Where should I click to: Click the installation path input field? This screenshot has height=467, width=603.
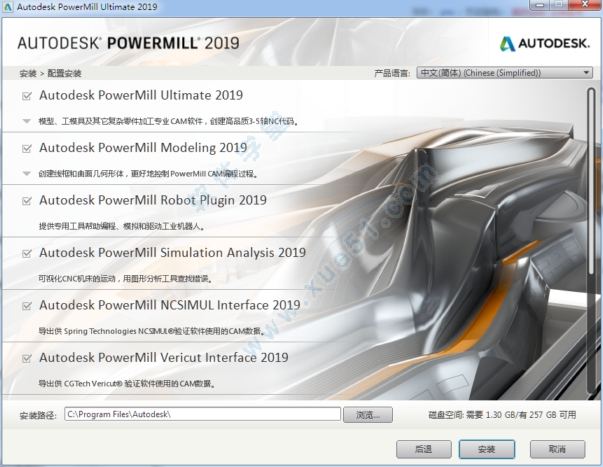(x=202, y=414)
